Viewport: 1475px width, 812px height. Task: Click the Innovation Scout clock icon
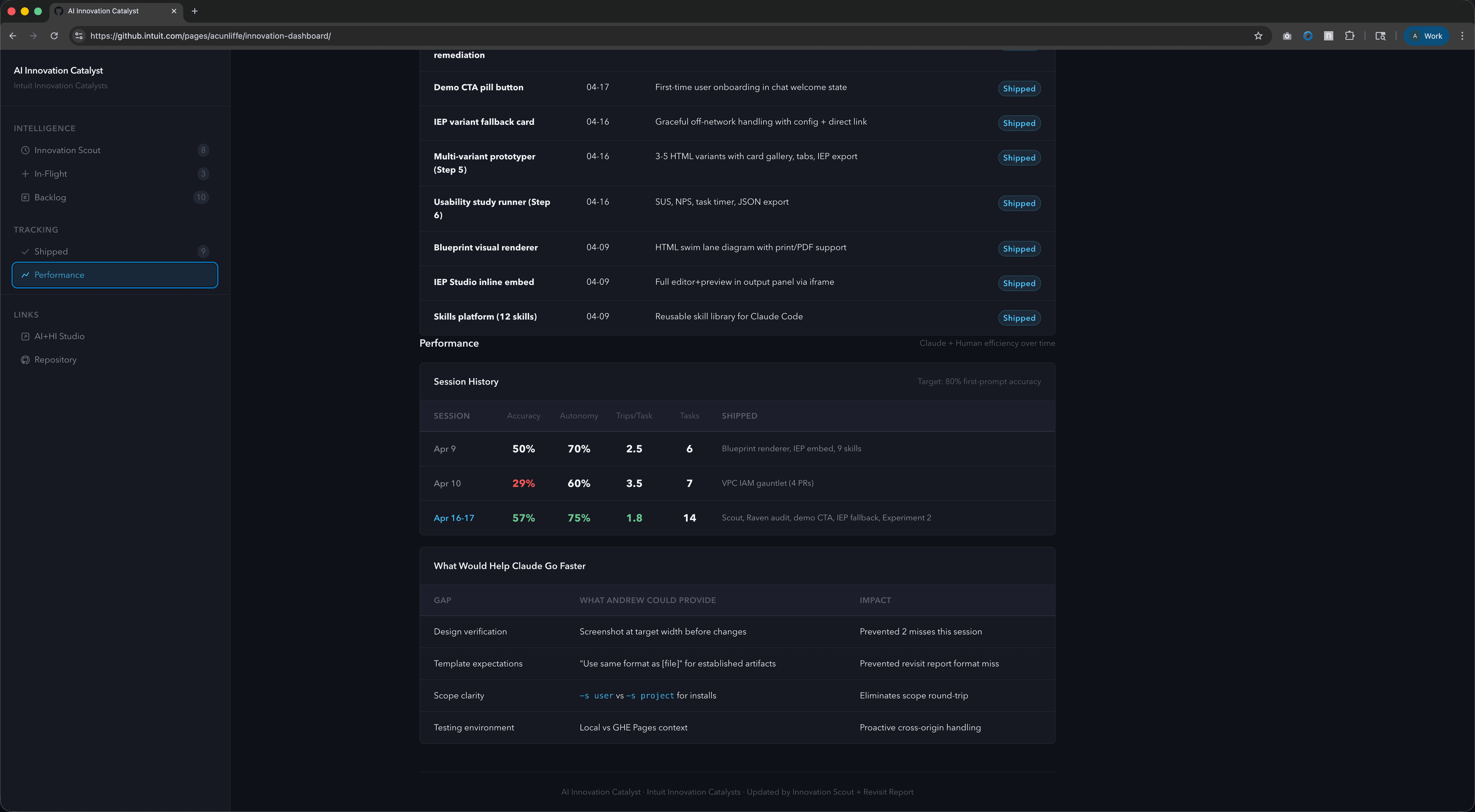click(25, 150)
